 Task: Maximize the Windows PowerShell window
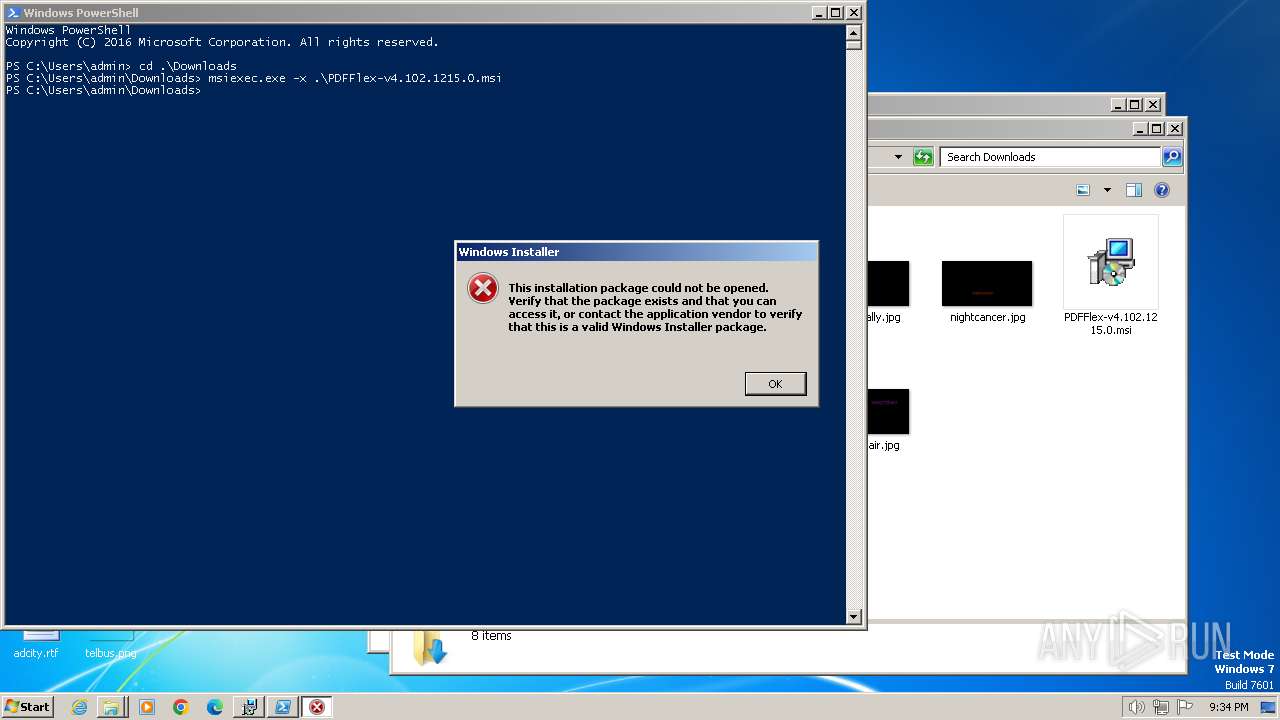835,13
